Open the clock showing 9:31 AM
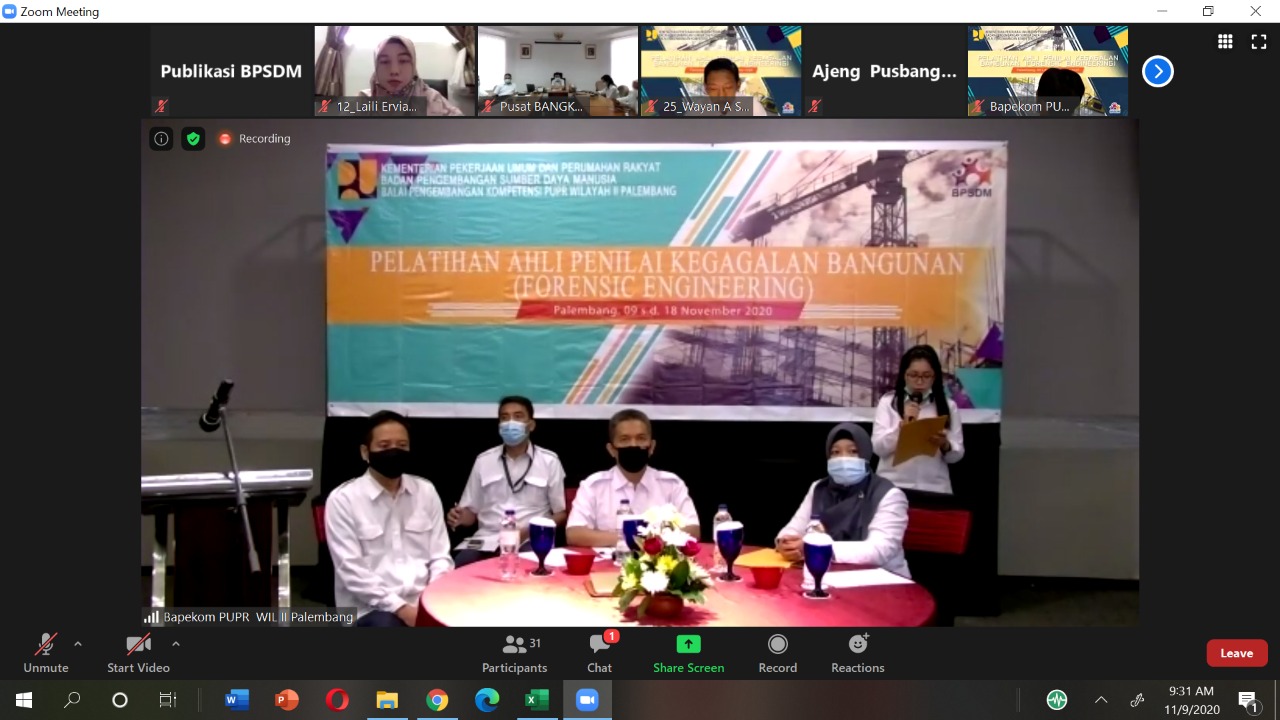The height and width of the screenshot is (720, 1280). tap(1191, 700)
